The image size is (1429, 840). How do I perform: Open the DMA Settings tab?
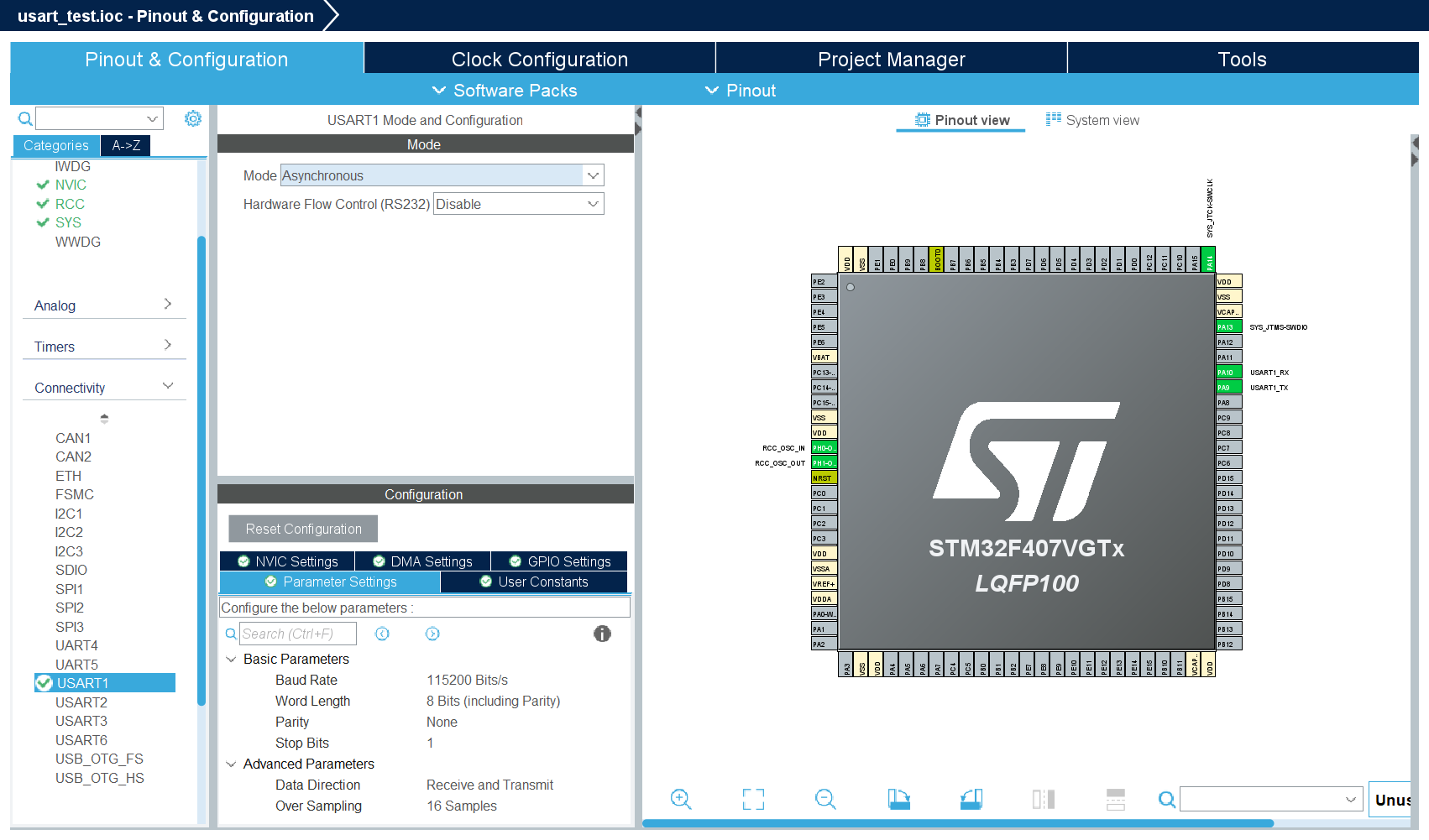(422, 561)
